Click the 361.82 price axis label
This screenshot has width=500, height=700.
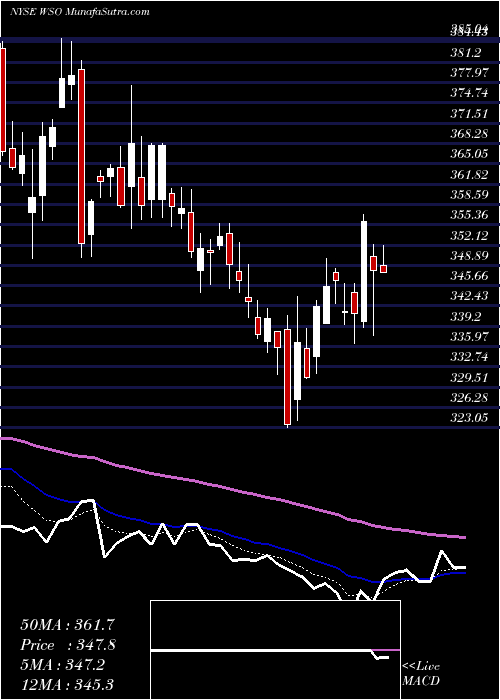(x=471, y=175)
